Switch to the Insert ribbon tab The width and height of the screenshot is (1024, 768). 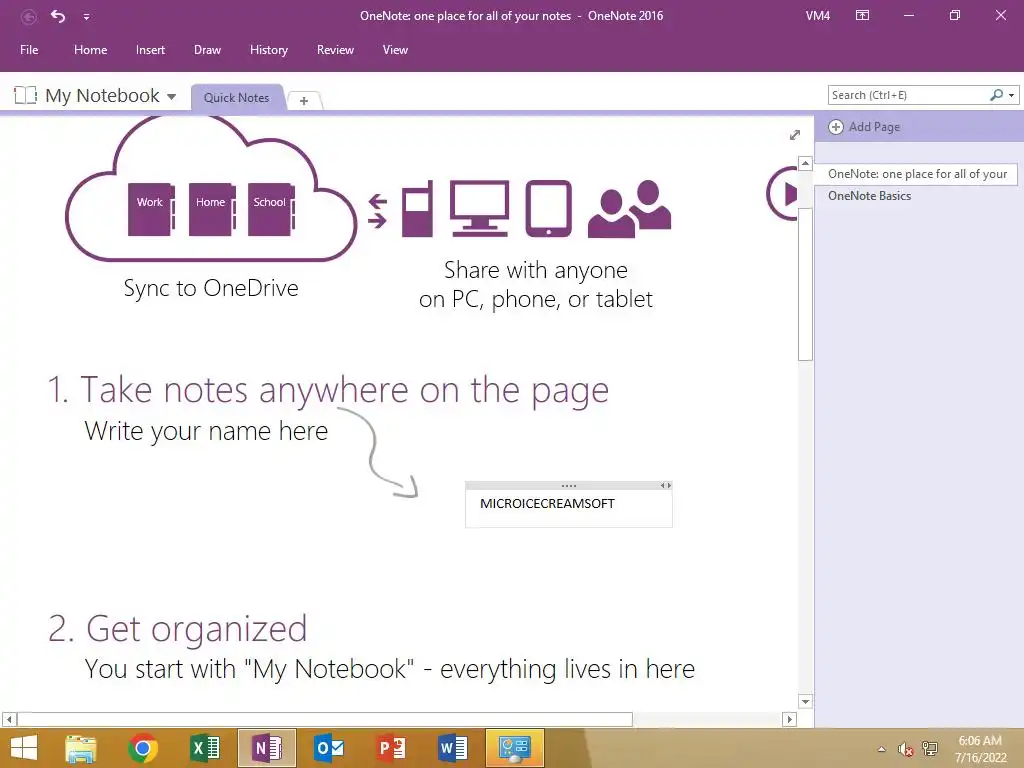click(150, 50)
